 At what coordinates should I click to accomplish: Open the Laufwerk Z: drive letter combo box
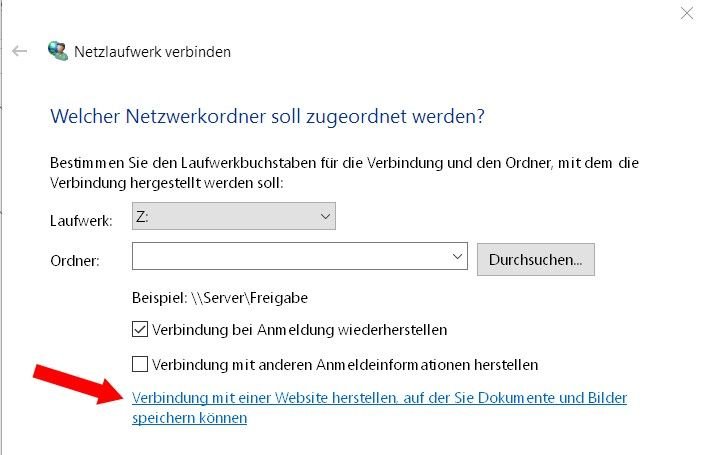(234, 216)
